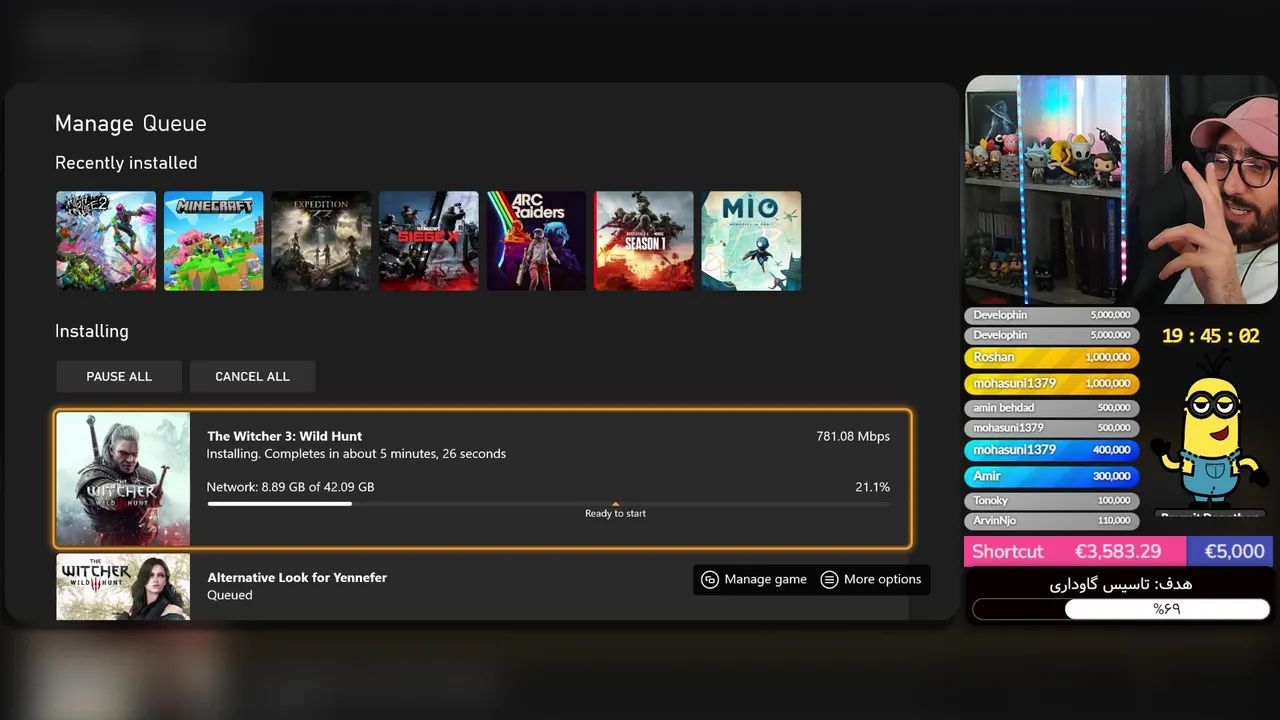Open the Siege X game tile
Viewport: 1280px width, 720px height.
point(428,241)
